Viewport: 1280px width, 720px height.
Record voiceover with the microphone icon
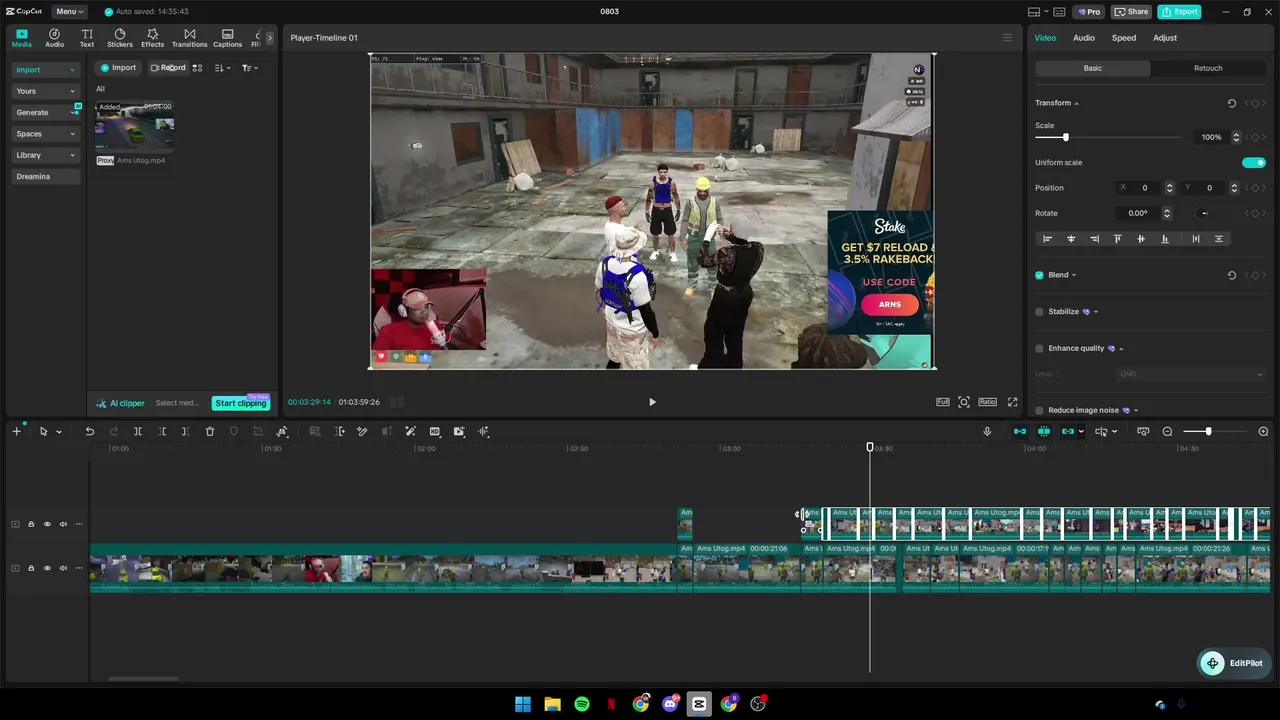coord(987,431)
